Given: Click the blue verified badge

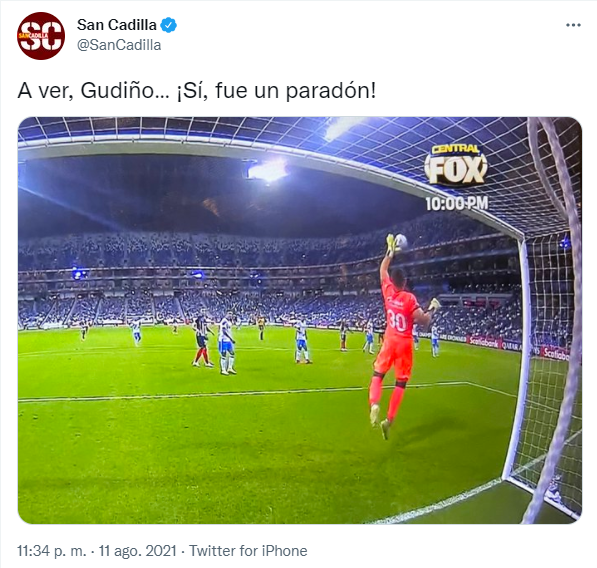Looking at the screenshot, I should (x=168, y=25).
